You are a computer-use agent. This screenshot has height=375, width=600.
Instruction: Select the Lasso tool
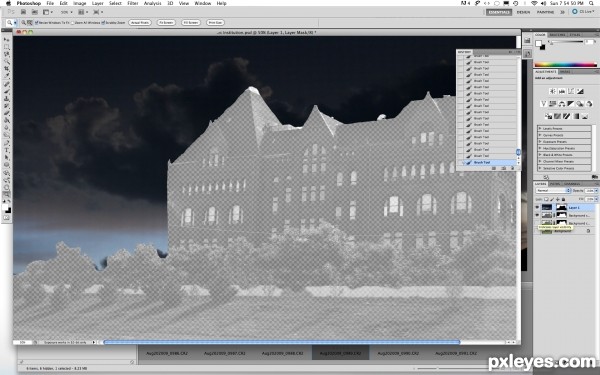[7, 54]
